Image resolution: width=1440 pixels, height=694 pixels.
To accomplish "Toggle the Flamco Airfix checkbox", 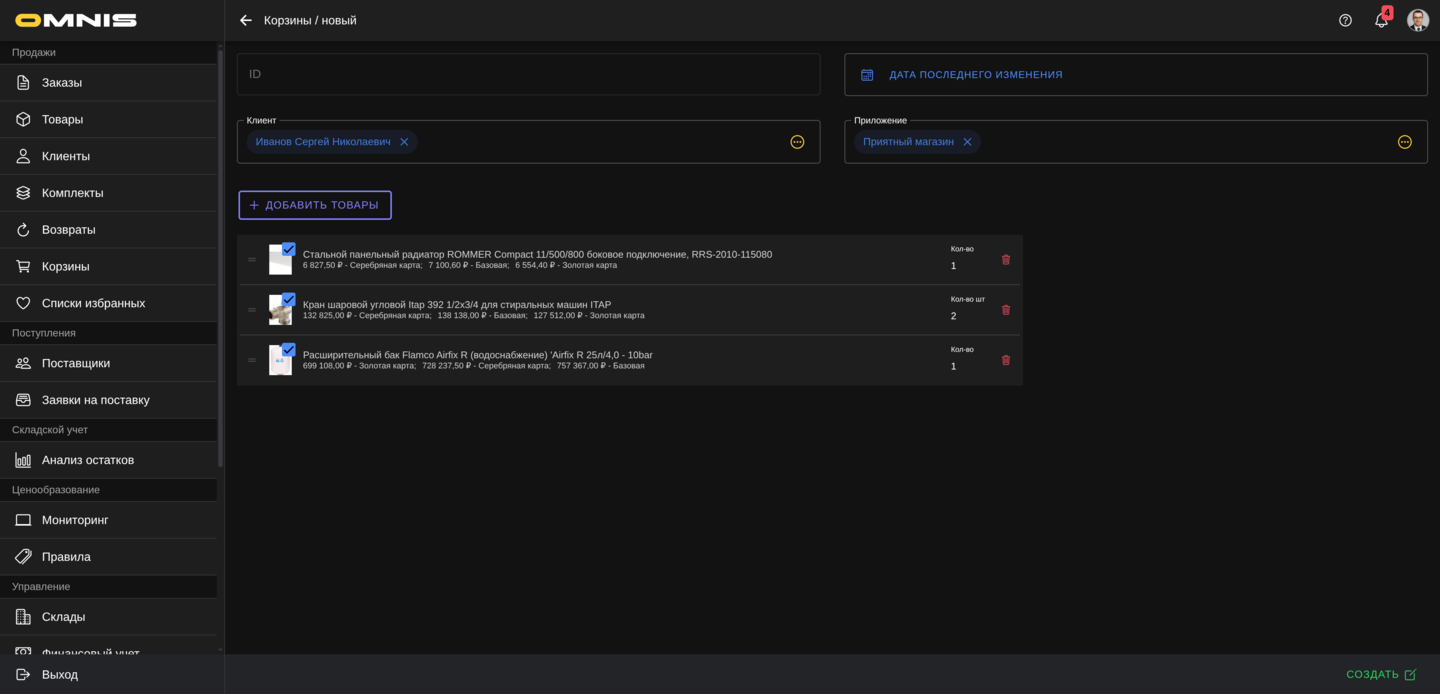I will (288, 349).
